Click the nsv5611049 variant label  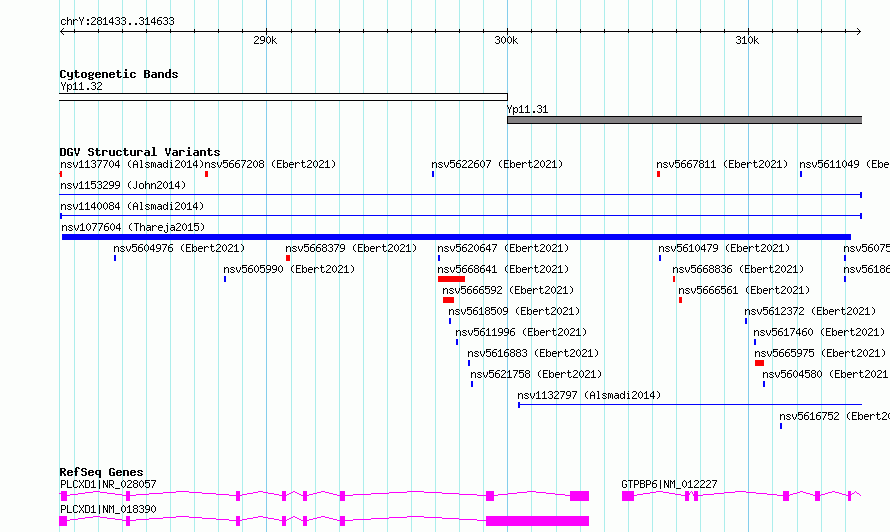[x=844, y=165]
